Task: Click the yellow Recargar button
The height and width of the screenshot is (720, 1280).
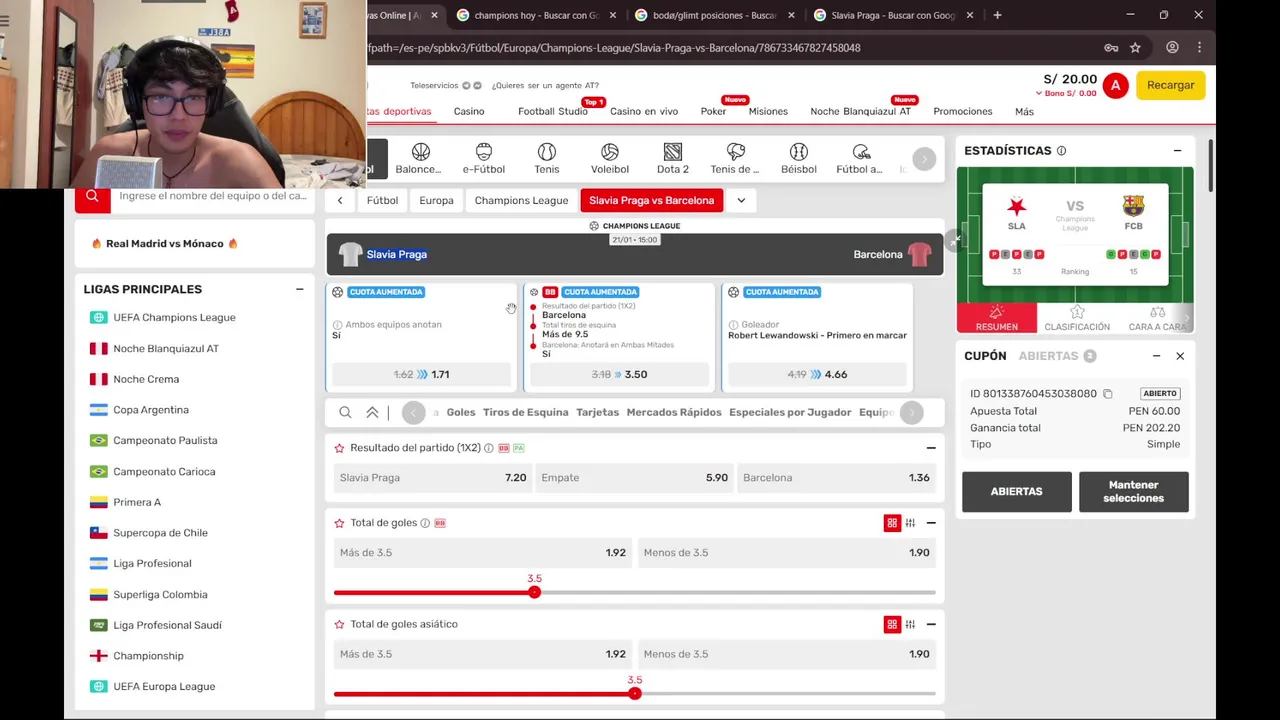Action: [1171, 86]
